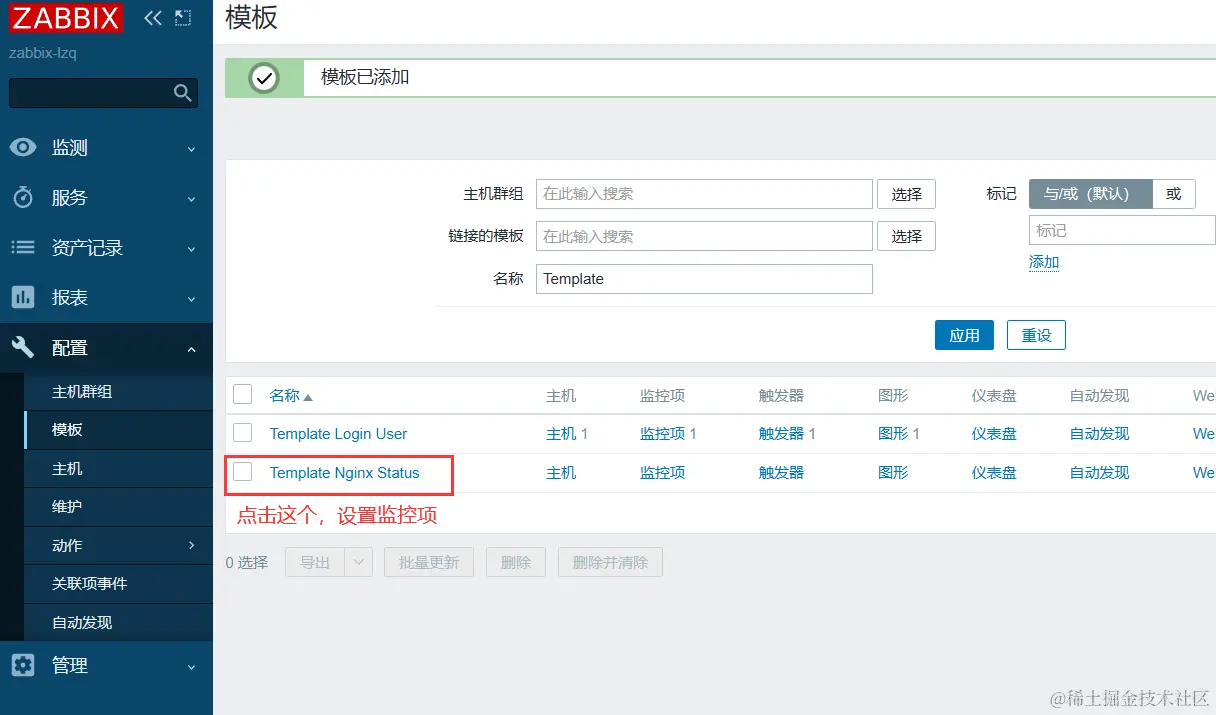Image resolution: width=1216 pixels, height=715 pixels.
Task: Open 自动发现 in the sidebar
Action: coord(118,622)
